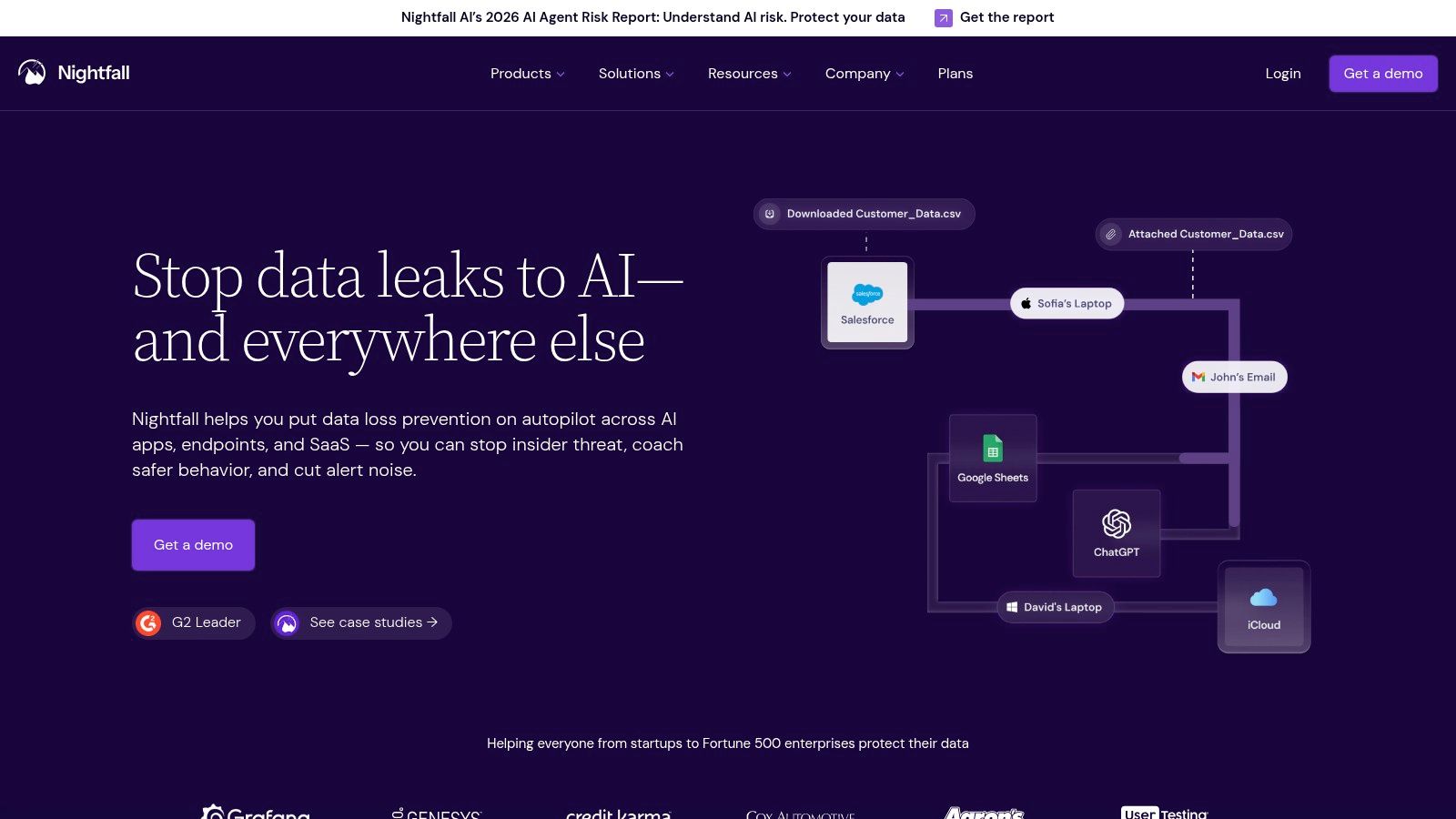Image resolution: width=1456 pixels, height=819 pixels.
Task: Click Get the report link
Action: pos(1006,17)
